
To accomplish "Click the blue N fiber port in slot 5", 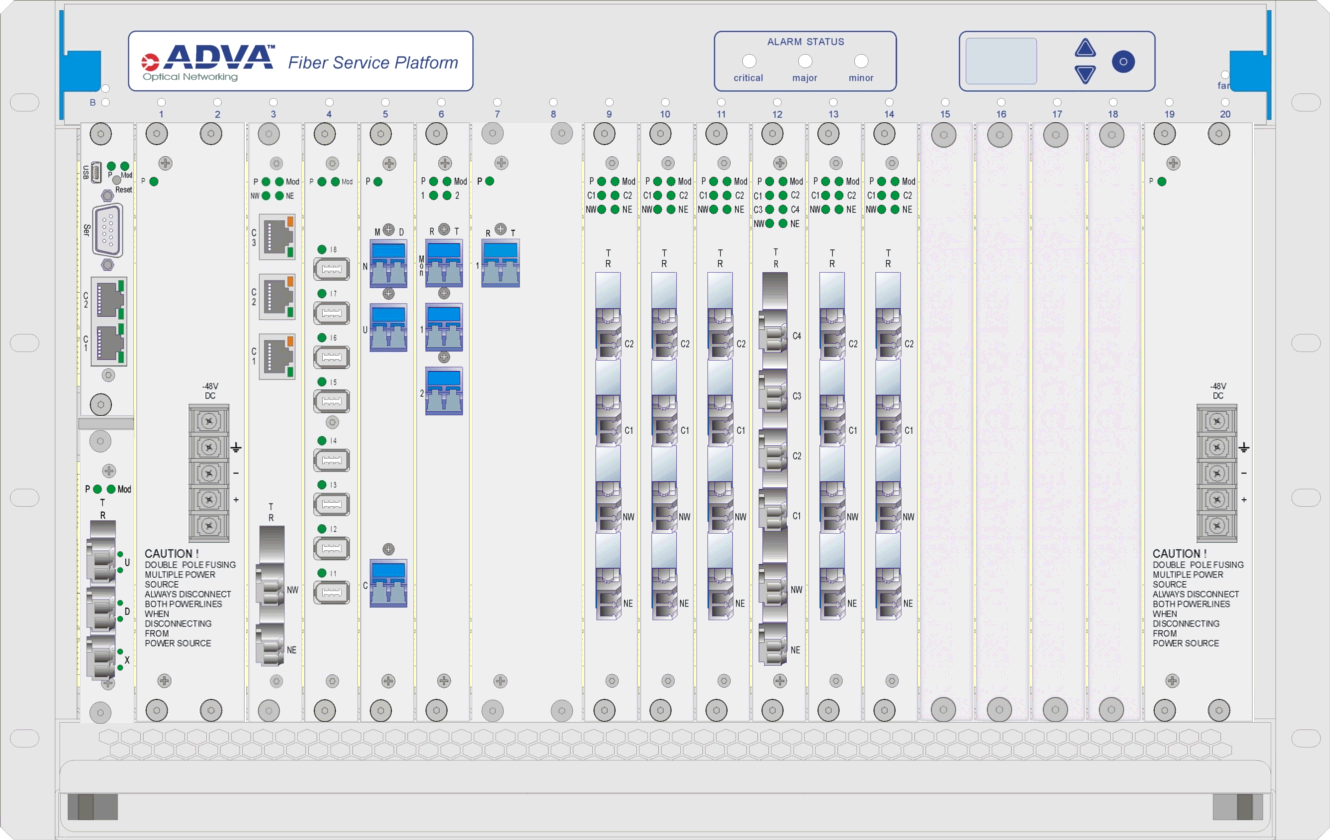I will (389, 263).
